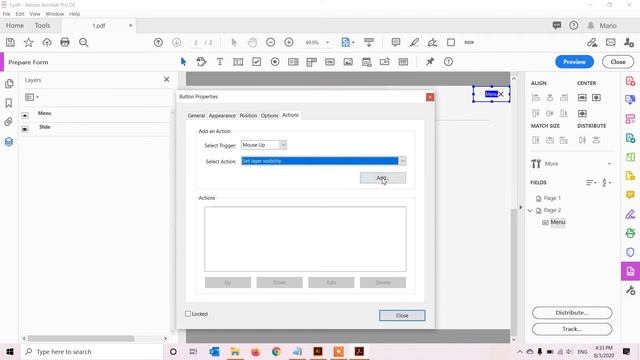Click the Windows search box
The image size is (640, 360).
pyautogui.click(x=92, y=352)
